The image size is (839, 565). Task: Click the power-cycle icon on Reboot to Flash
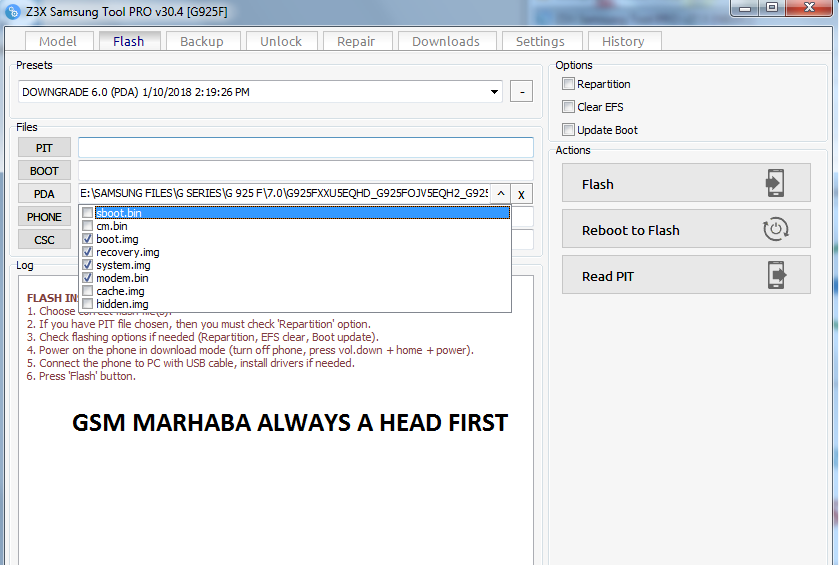point(775,229)
